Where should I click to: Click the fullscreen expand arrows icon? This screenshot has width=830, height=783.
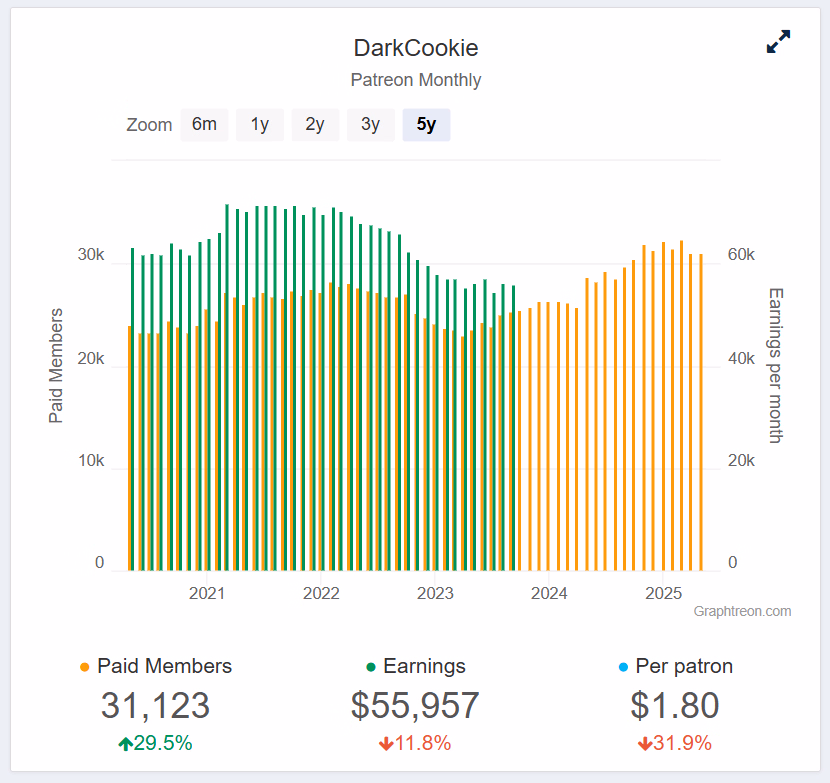click(x=778, y=42)
